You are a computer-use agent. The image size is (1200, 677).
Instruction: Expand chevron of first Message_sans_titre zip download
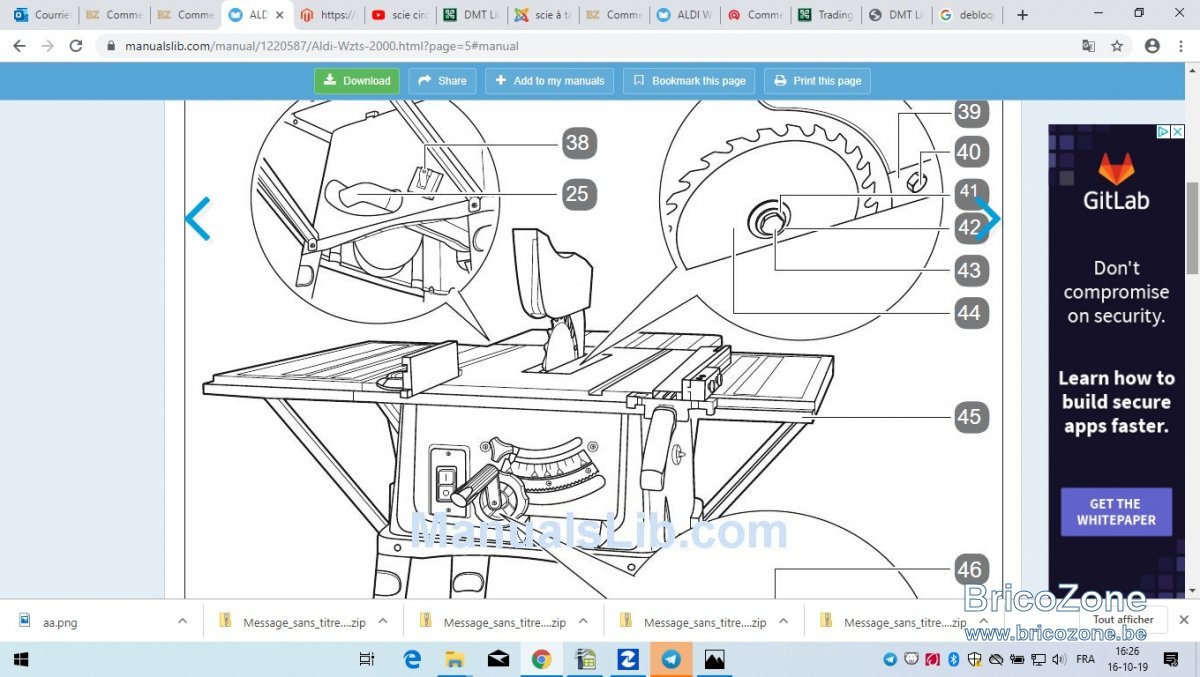[x=383, y=621]
